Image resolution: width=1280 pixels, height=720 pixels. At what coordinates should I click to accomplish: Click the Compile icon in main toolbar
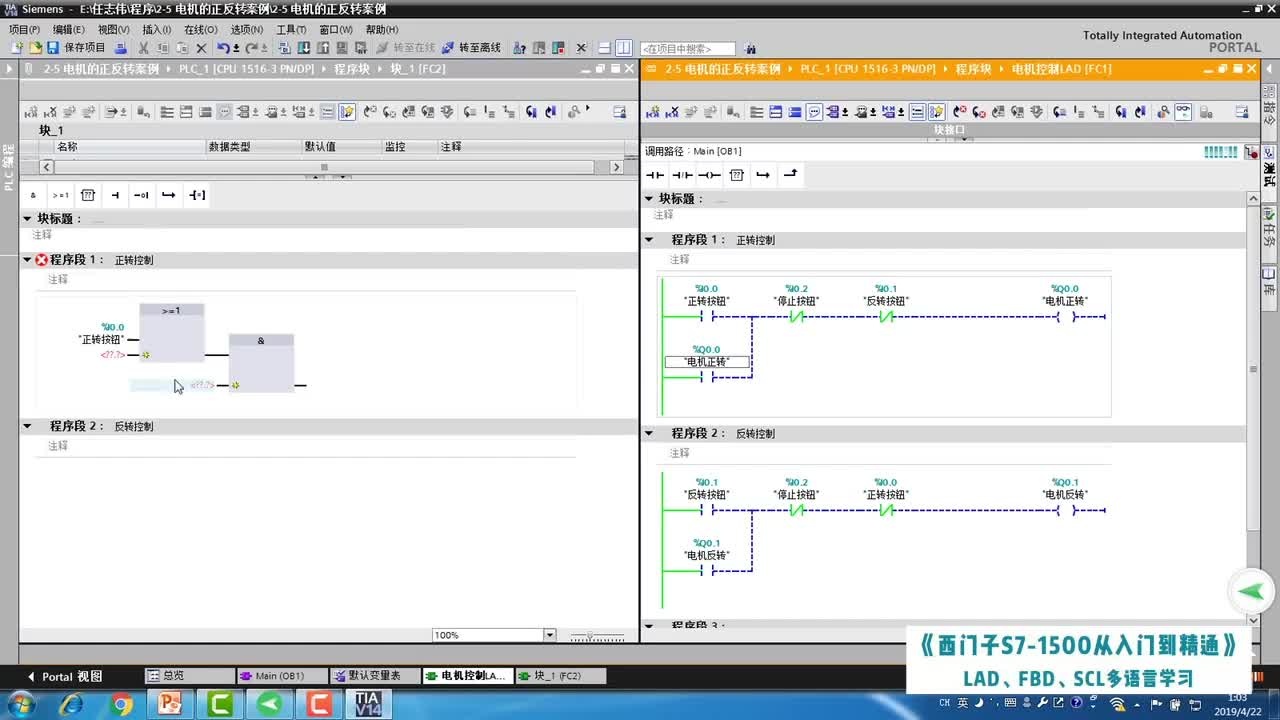coord(285,48)
